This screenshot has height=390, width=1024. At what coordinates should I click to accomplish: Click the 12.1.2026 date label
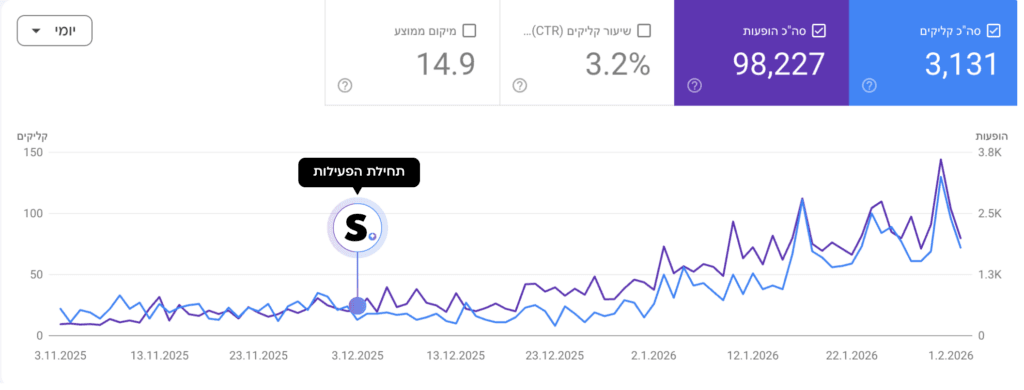coord(752,356)
